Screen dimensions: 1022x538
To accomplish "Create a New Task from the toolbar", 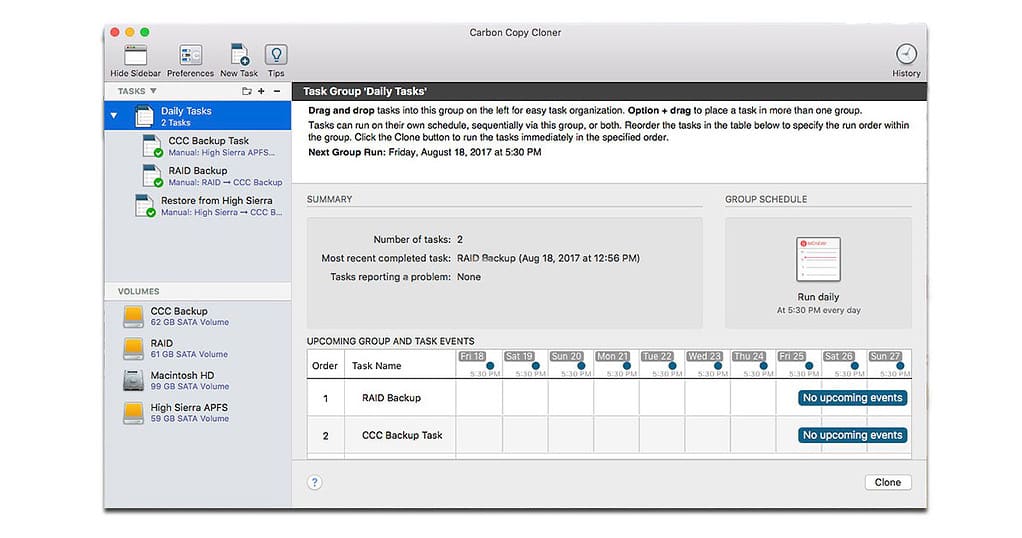I will pos(239,56).
